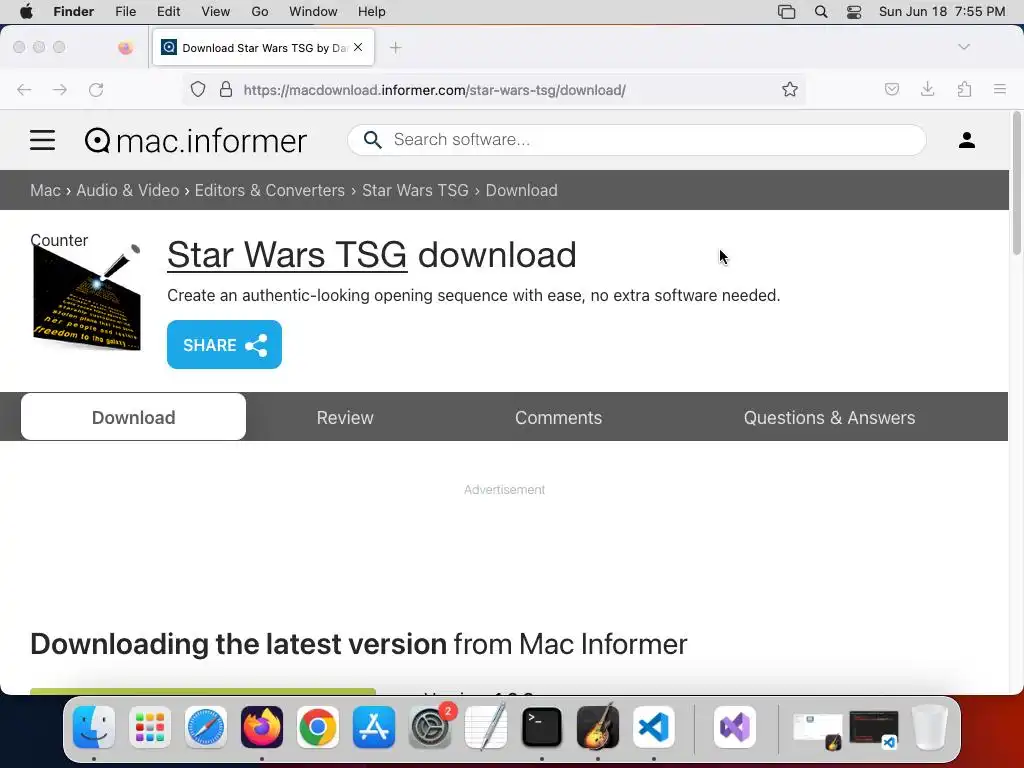
Task: Select the Download page tab
Action: [133, 417]
